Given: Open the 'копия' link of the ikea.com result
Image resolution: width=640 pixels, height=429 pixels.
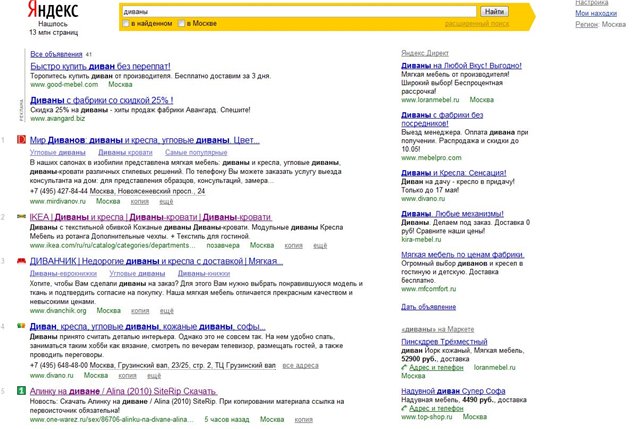Looking at the screenshot, I should (x=293, y=246).
